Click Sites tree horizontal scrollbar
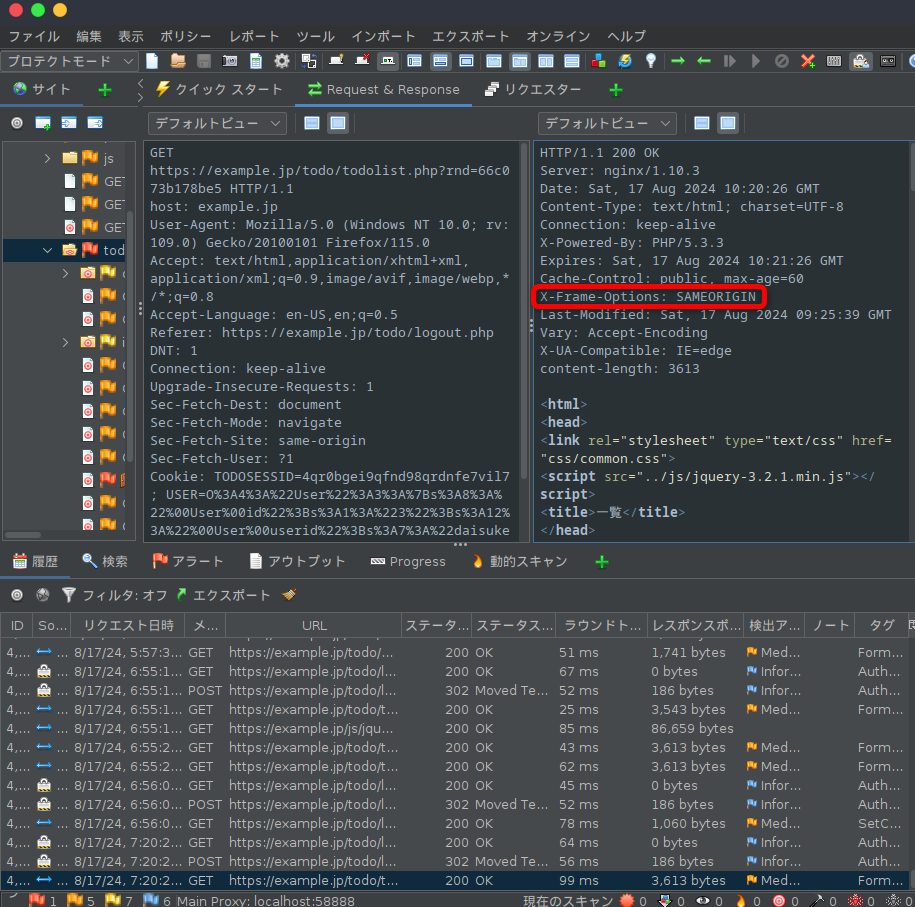 [x=23, y=535]
